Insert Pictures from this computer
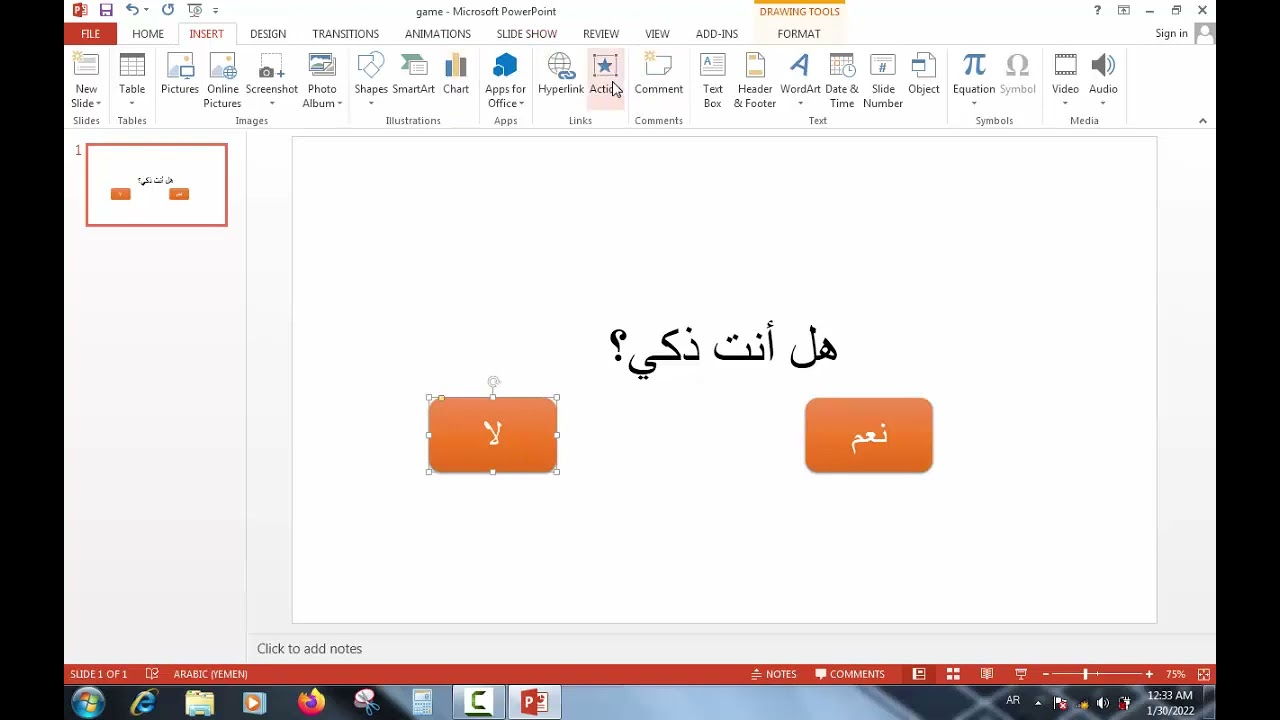 (180, 76)
